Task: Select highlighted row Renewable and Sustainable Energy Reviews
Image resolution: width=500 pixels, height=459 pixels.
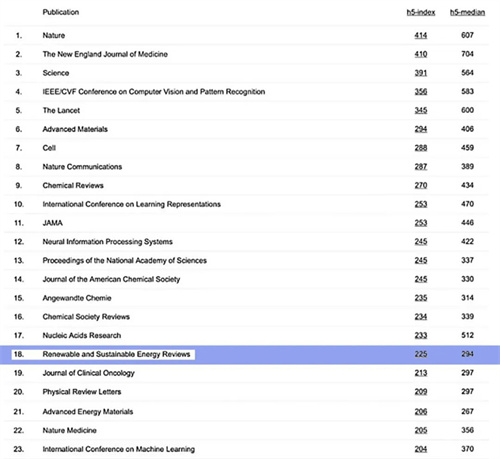Action: [x=250, y=354]
